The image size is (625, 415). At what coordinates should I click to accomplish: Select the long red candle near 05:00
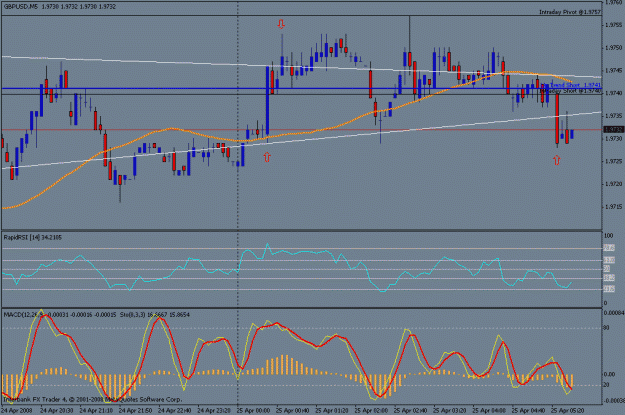tap(557, 118)
